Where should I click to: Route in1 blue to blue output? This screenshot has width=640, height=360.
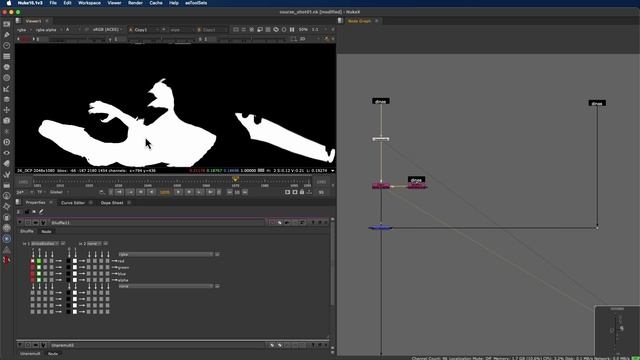[x=45, y=273]
